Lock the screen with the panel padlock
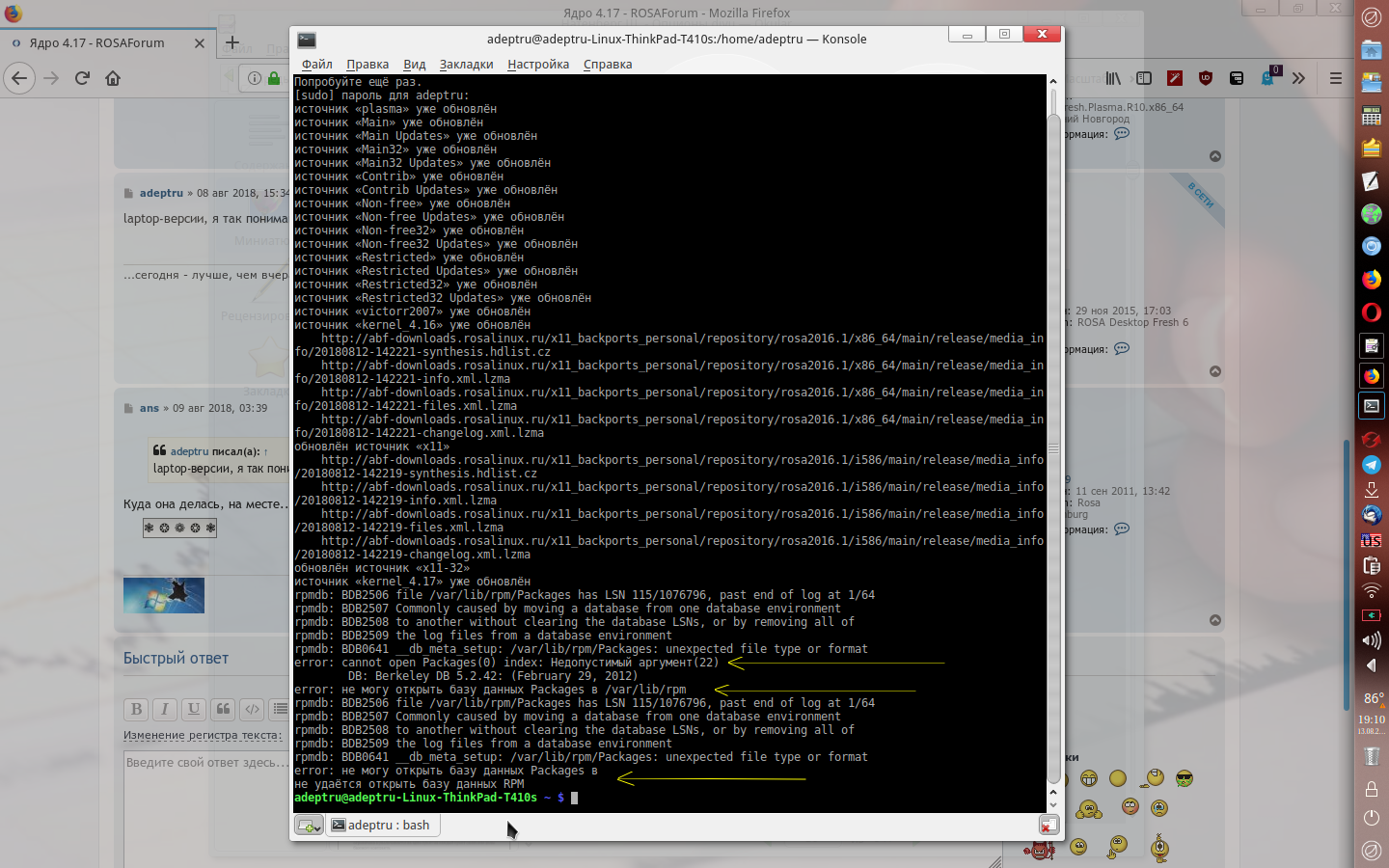Viewport: 1389px width, 868px height. 1371,789
